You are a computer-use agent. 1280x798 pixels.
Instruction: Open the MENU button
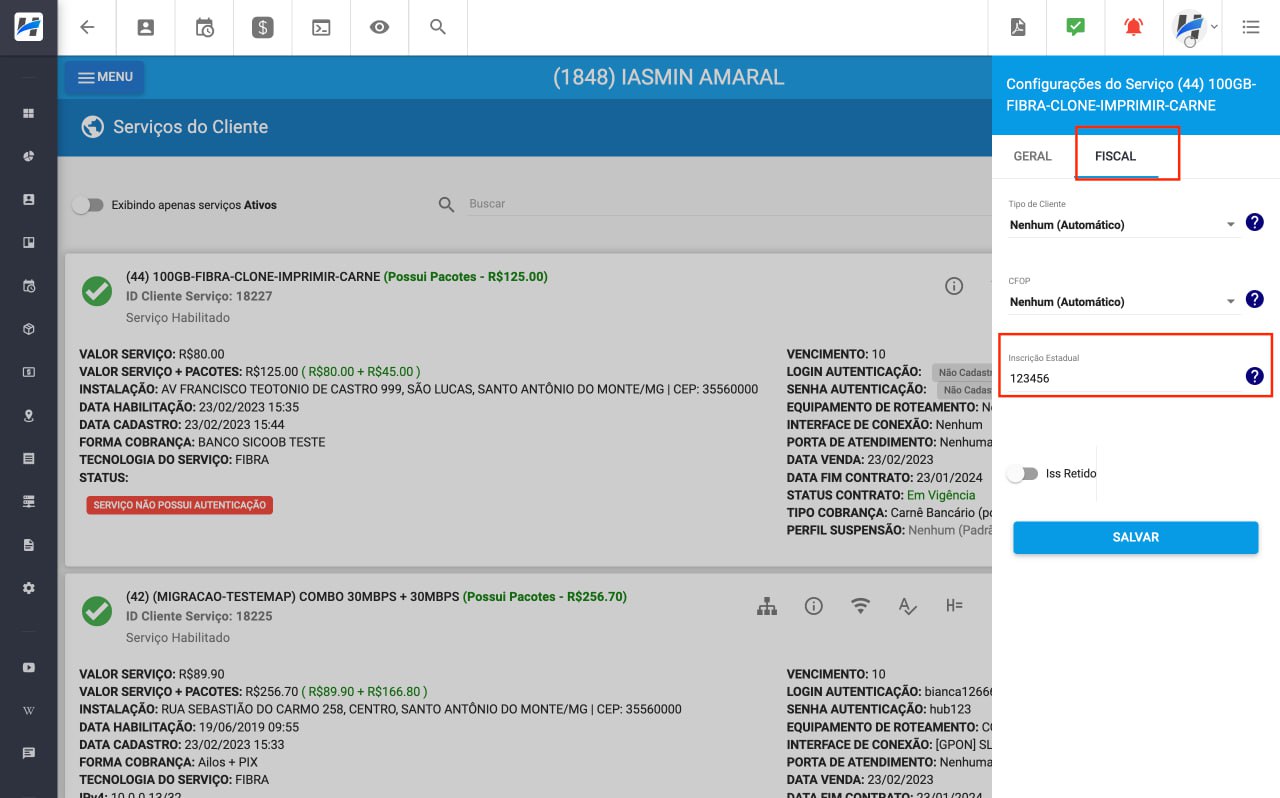105,77
